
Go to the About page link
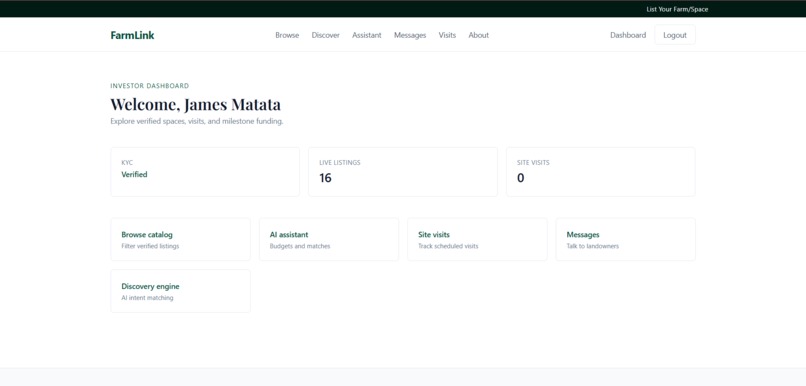pos(479,35)
